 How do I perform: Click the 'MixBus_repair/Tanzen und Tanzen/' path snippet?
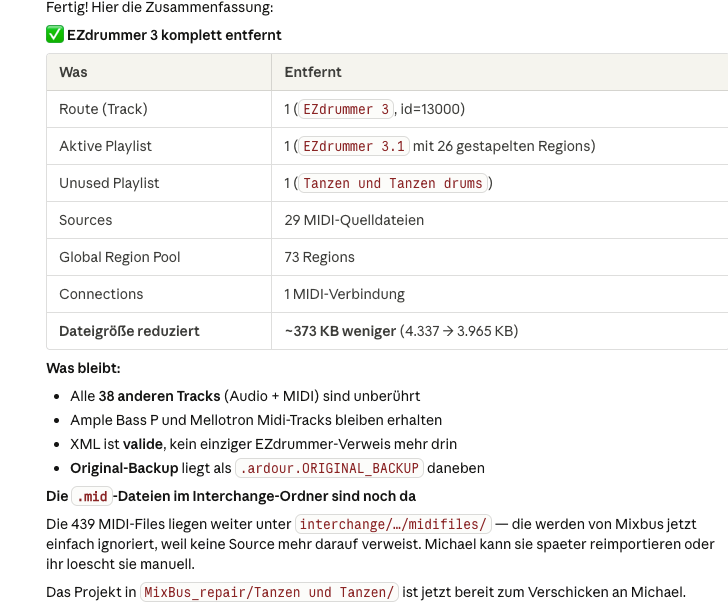[269, 592]
